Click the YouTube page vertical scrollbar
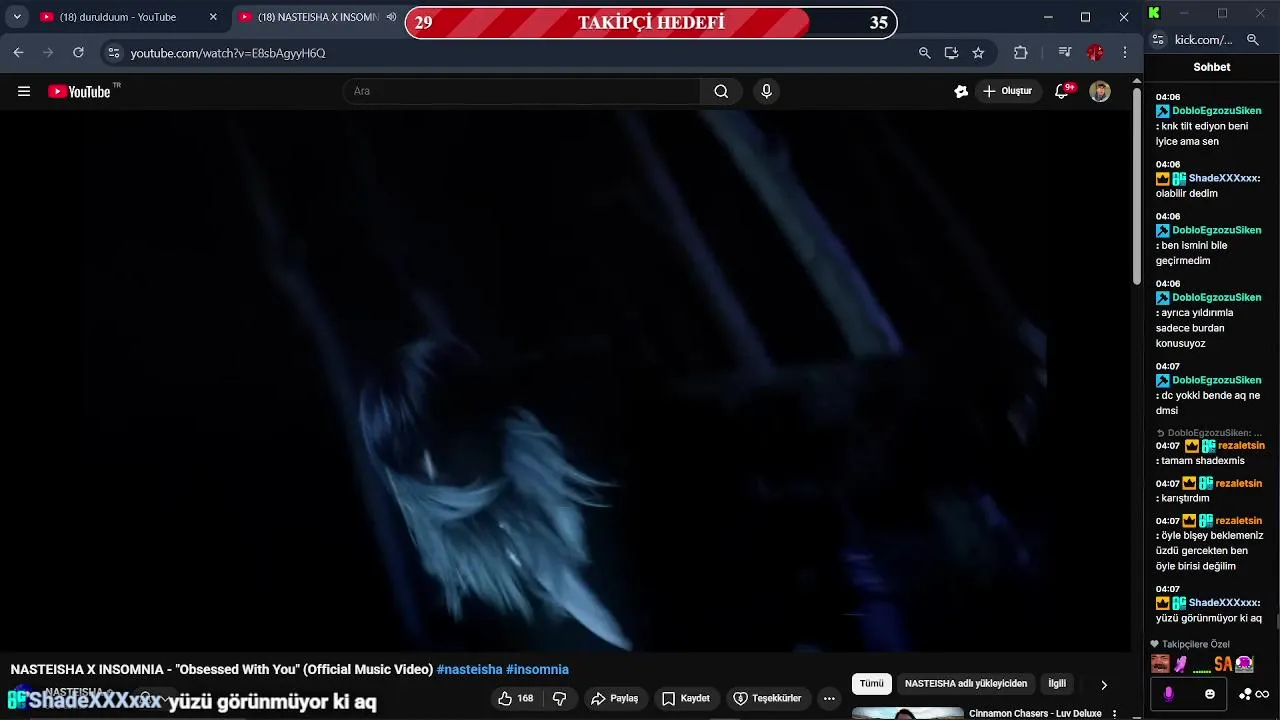The width and height of the screenshot is (1280, 720). click(x=1136, y=185)
